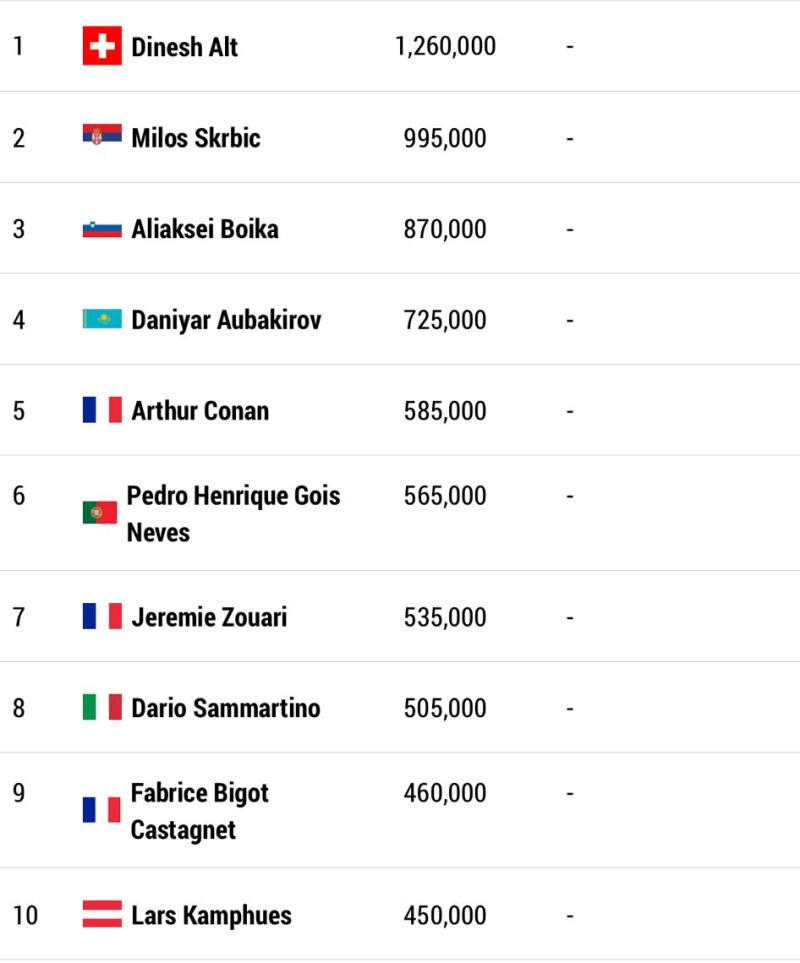Click rank number 8 row cell

point(19,708)
